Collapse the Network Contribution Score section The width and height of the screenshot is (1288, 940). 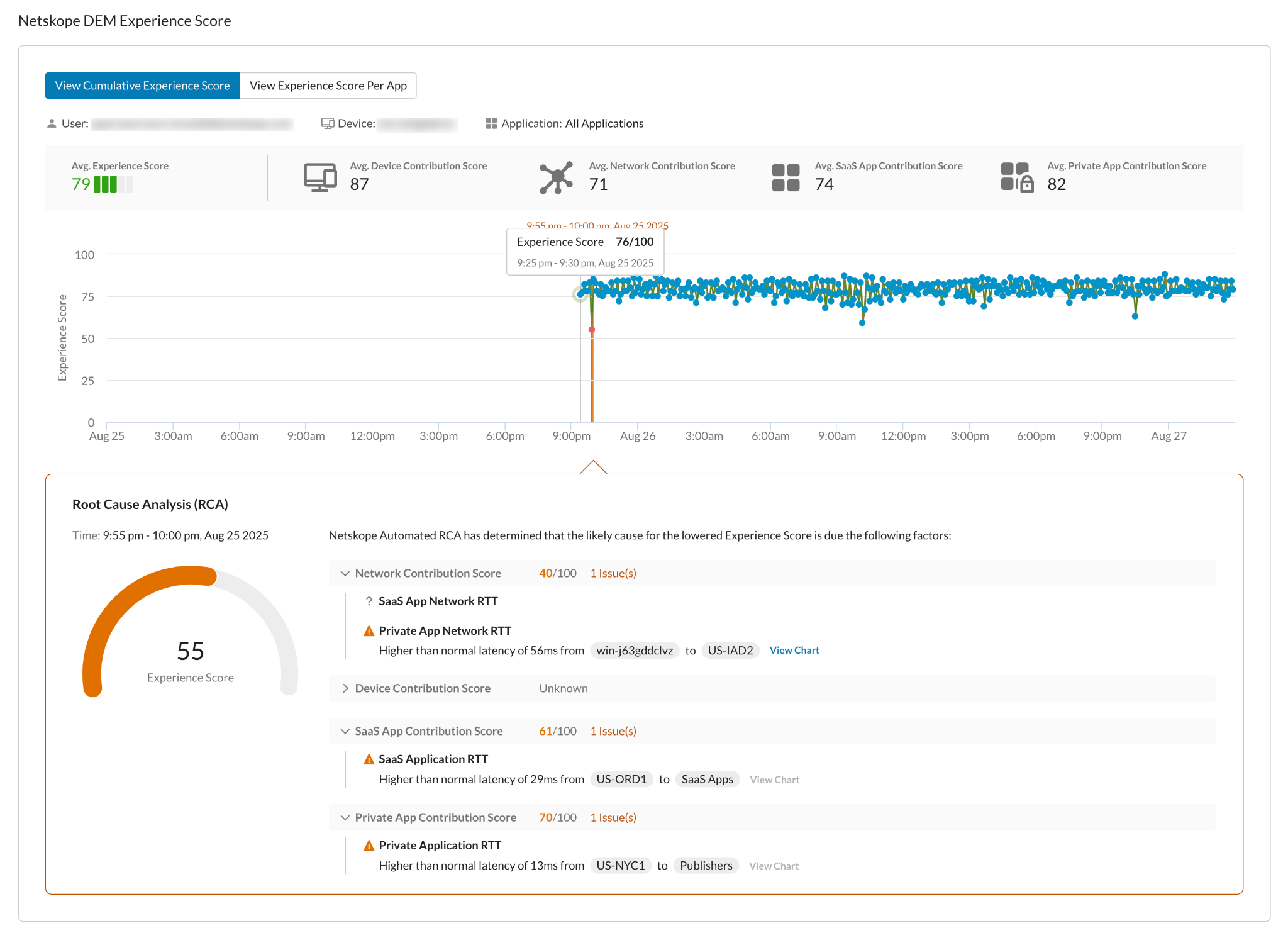click(345, 573)
